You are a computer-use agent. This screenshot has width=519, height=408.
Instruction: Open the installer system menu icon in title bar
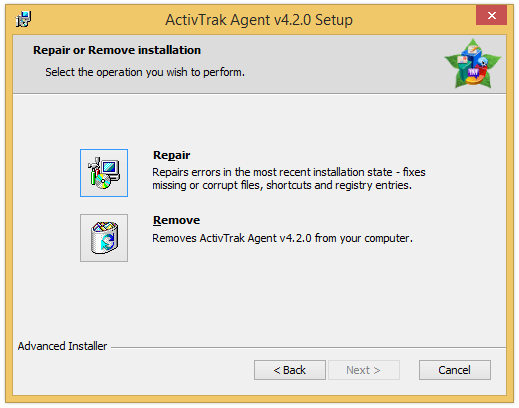coord(23,19)
